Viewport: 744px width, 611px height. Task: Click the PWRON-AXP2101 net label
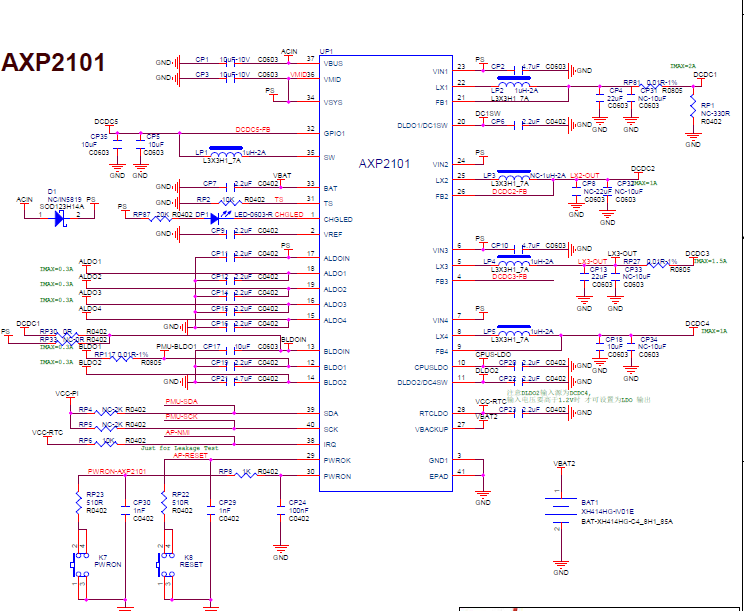(117, 472)
